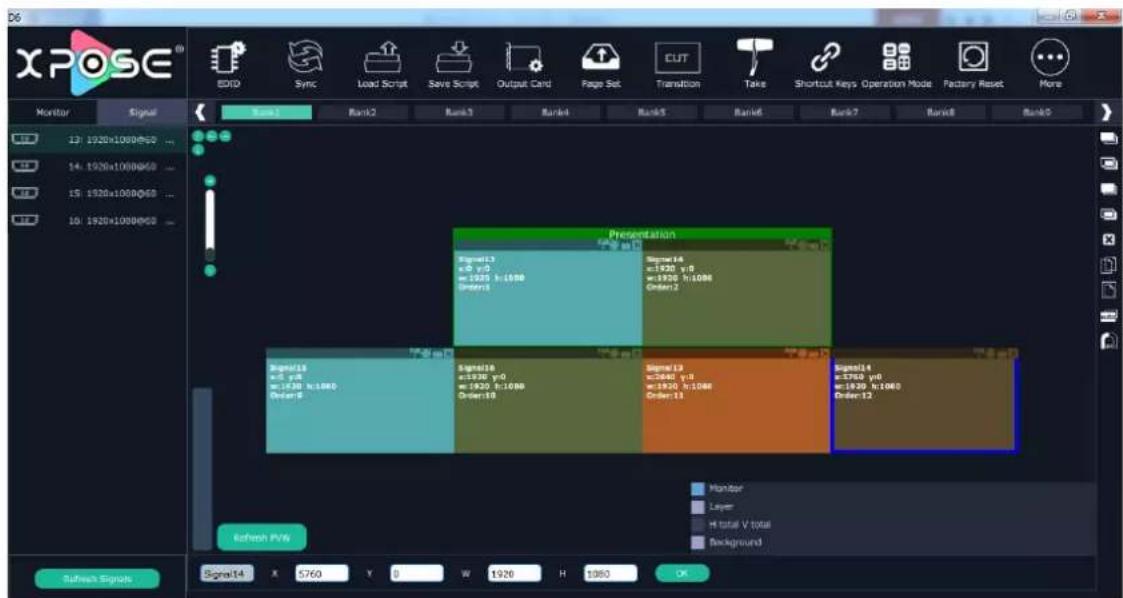The height and width of the screenshot is (598, 1123).
Task: Click the single page icon in right sidebar
Action: click(x=1108, y=289)
